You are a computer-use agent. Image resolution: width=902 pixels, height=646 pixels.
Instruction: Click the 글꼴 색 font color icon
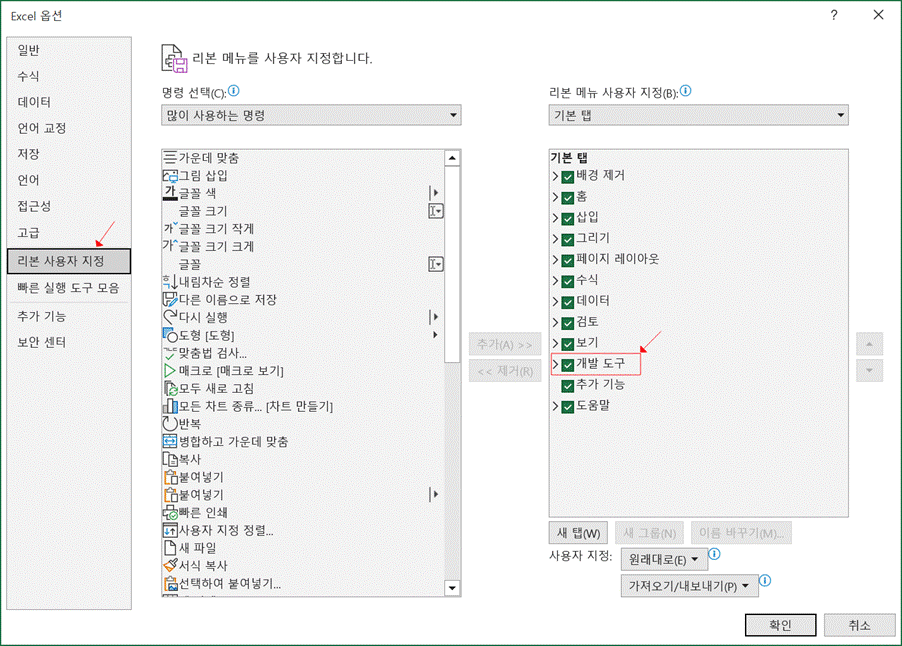pyautogui.click(x=170, y=193)
